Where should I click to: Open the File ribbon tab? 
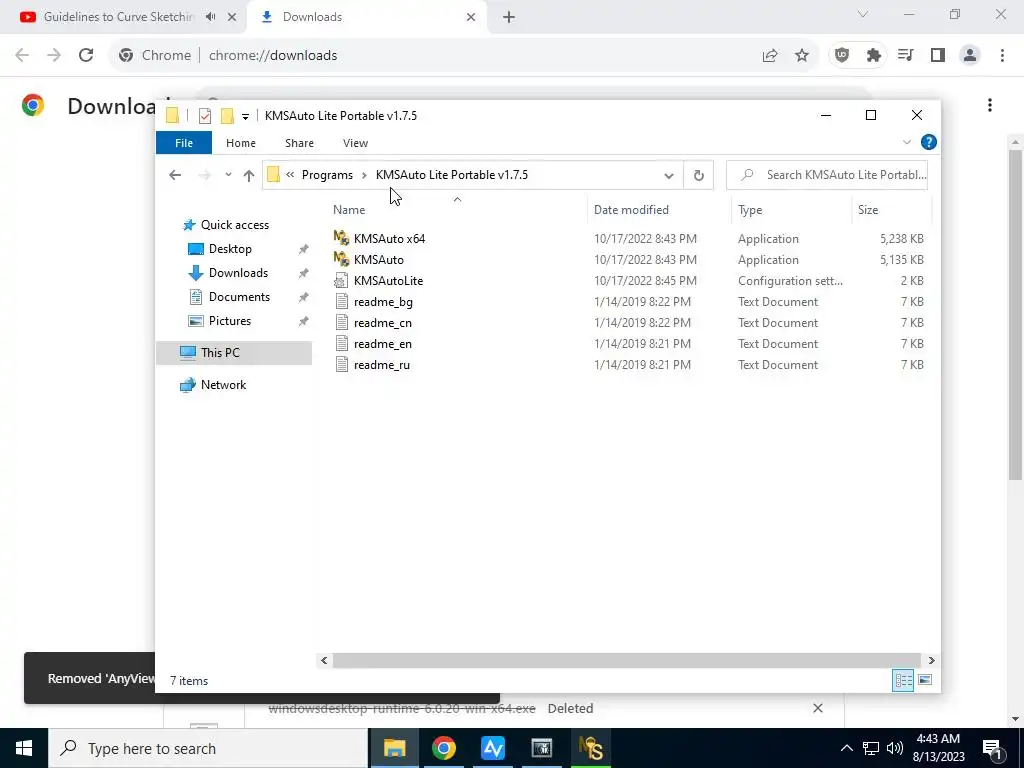click(184, 143)
